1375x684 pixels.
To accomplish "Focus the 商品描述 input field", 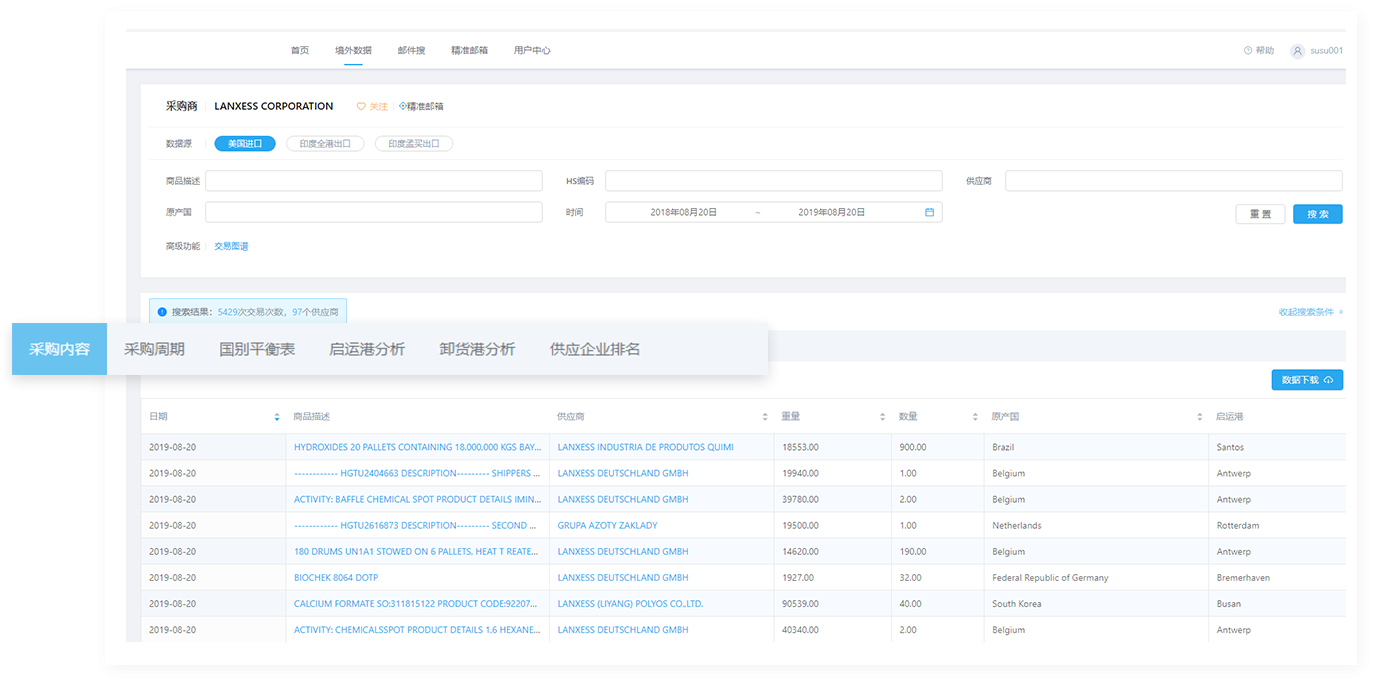I will (x=374, y=181).
